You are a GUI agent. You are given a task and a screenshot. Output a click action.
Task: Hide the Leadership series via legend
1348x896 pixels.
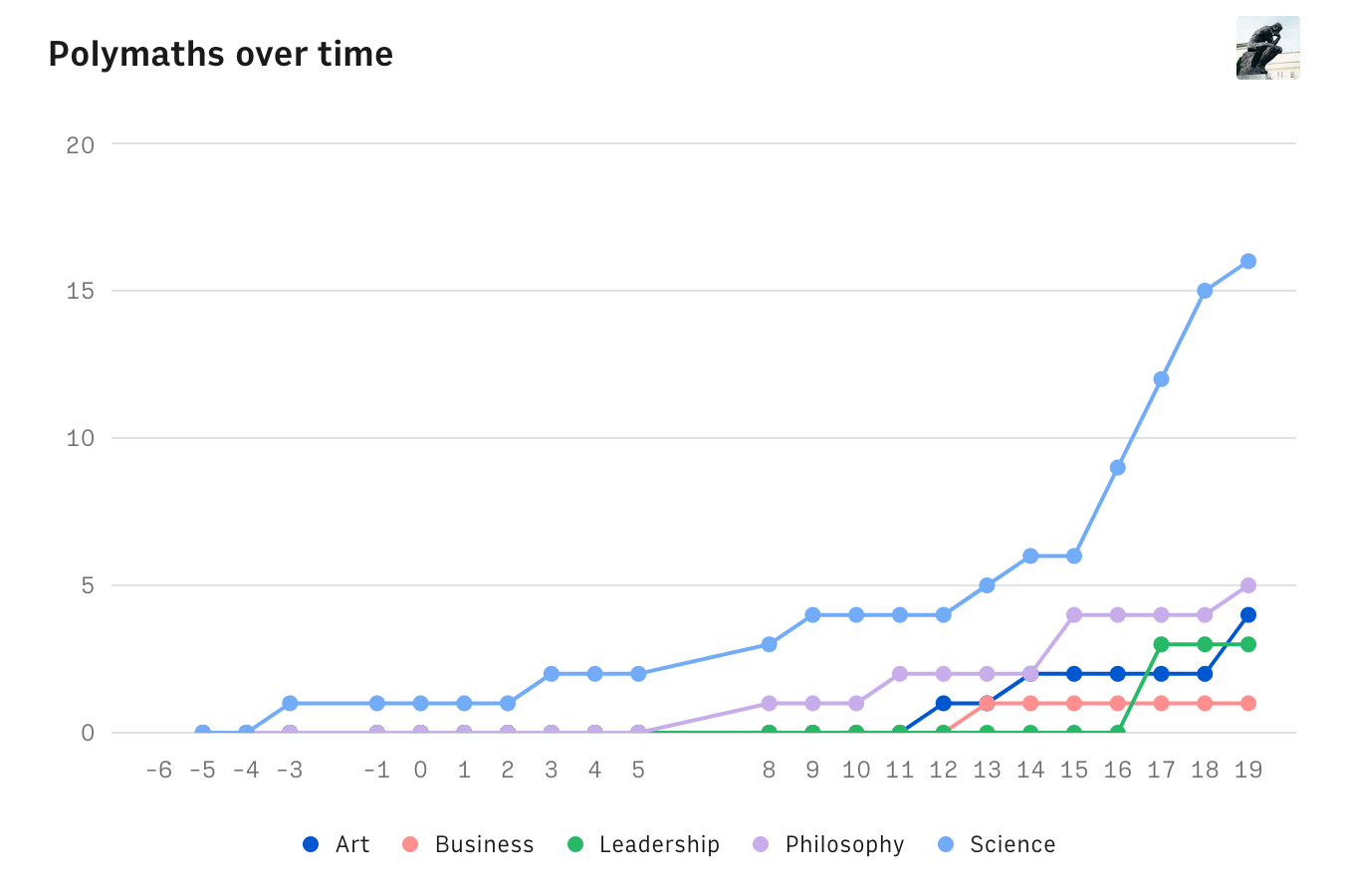[644, 844]
